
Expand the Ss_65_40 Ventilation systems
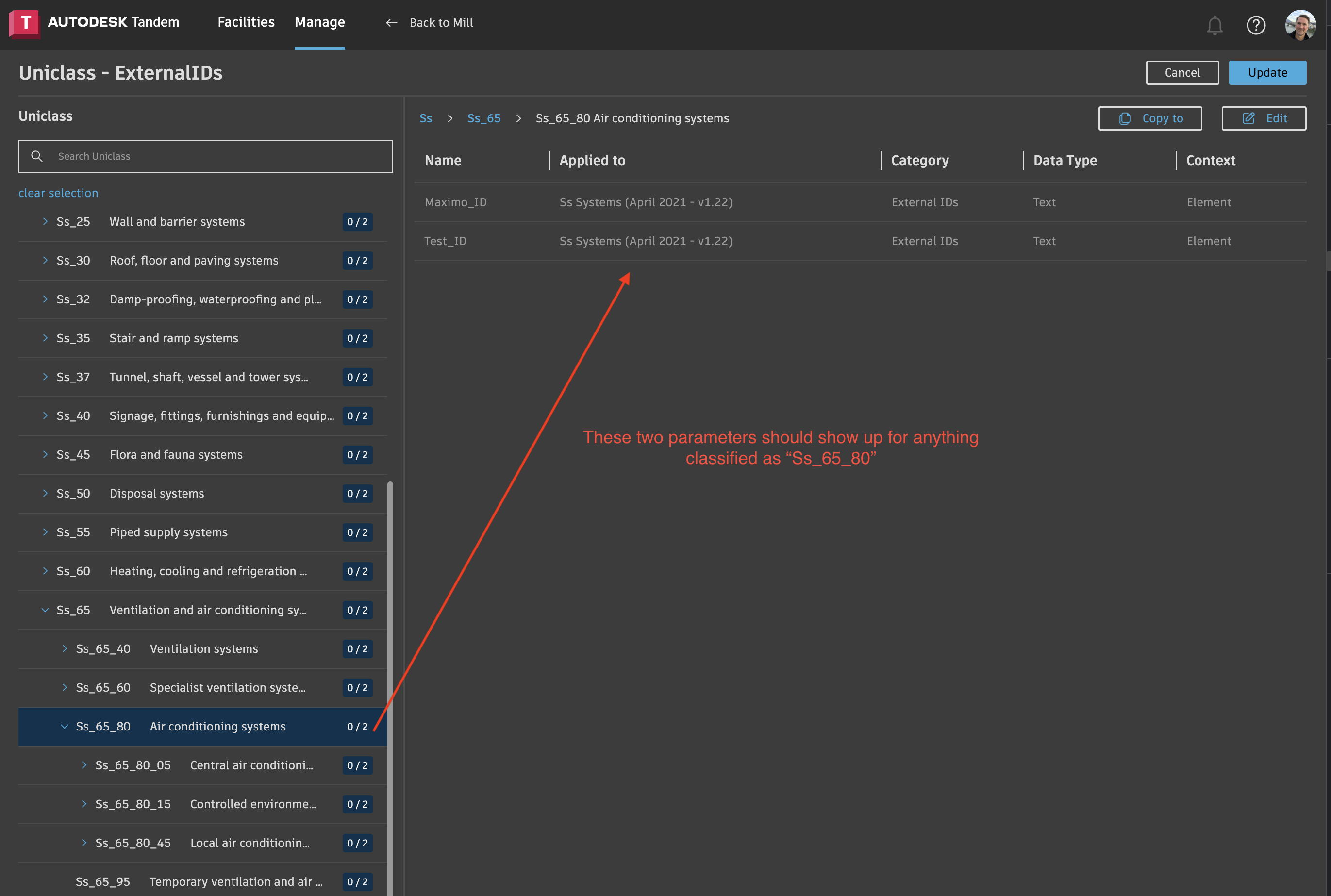coord(65,648)
